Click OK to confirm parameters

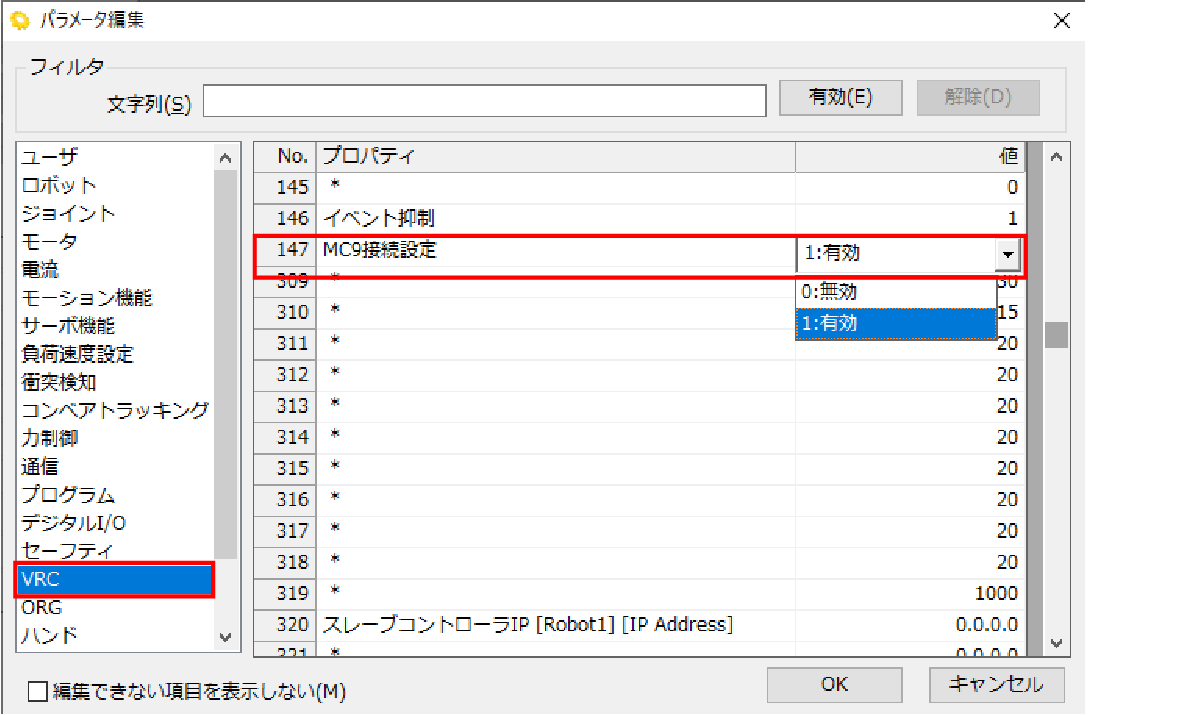point(834,685)
